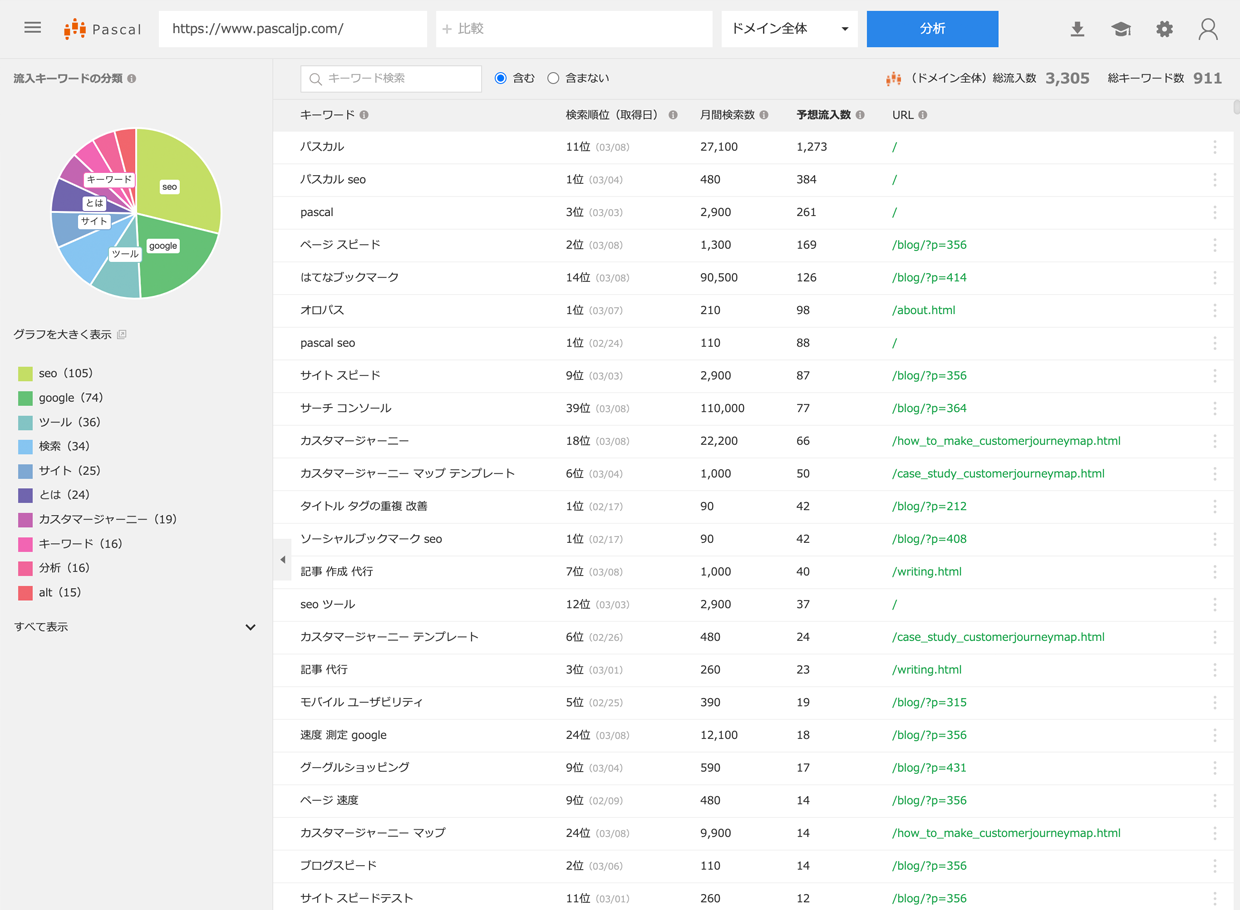Image resolution: width=1240 pixels, height=910 pixels.
Task: Expand すべて表示 category list
Action: pos(134,627)
